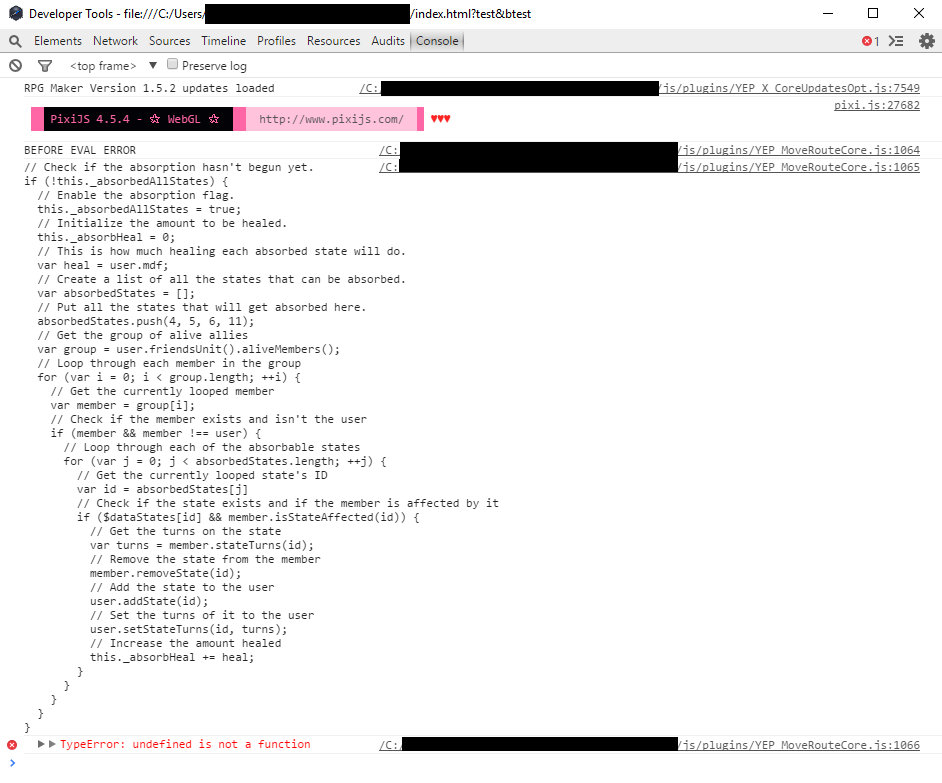Minimize the Developer Tools window
The width and height of the screenshot is (942, 783).
[x=828, y=13]
